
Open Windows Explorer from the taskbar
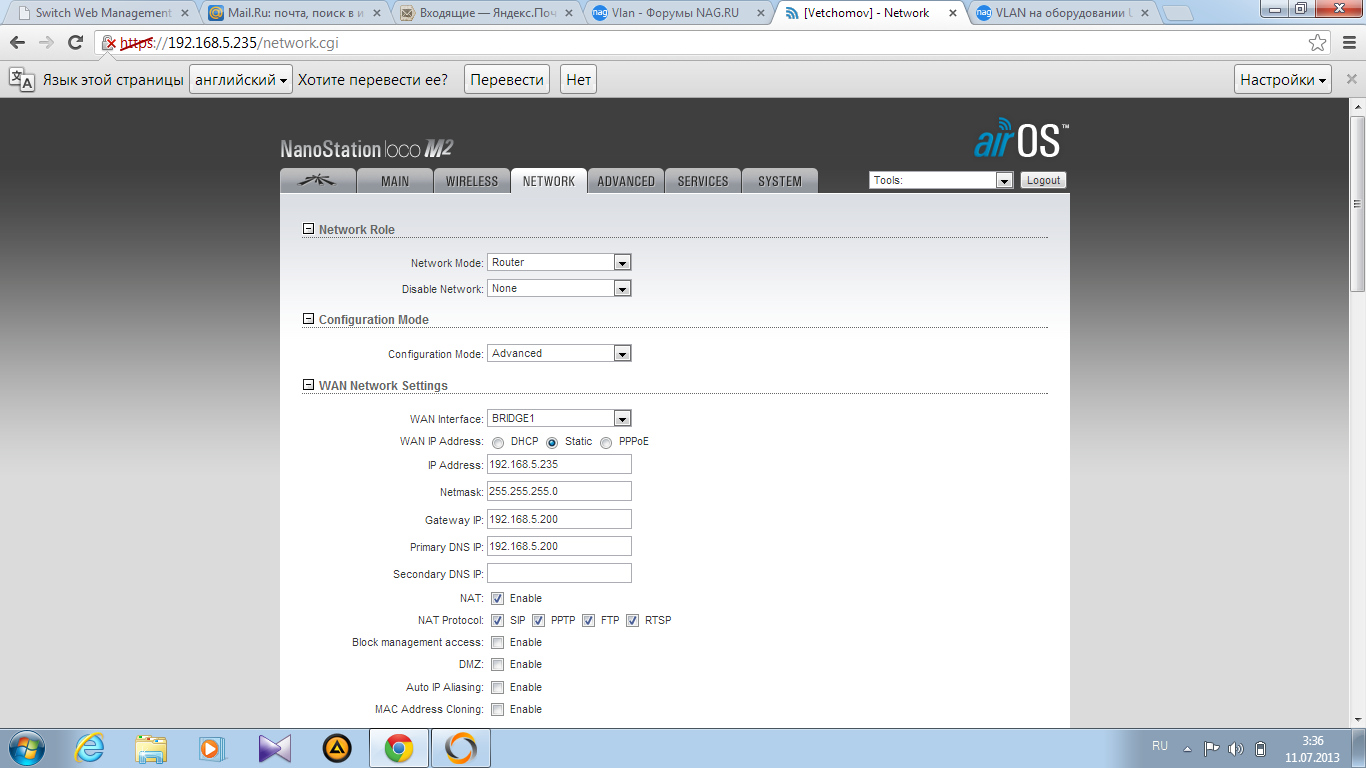[151, 748]
